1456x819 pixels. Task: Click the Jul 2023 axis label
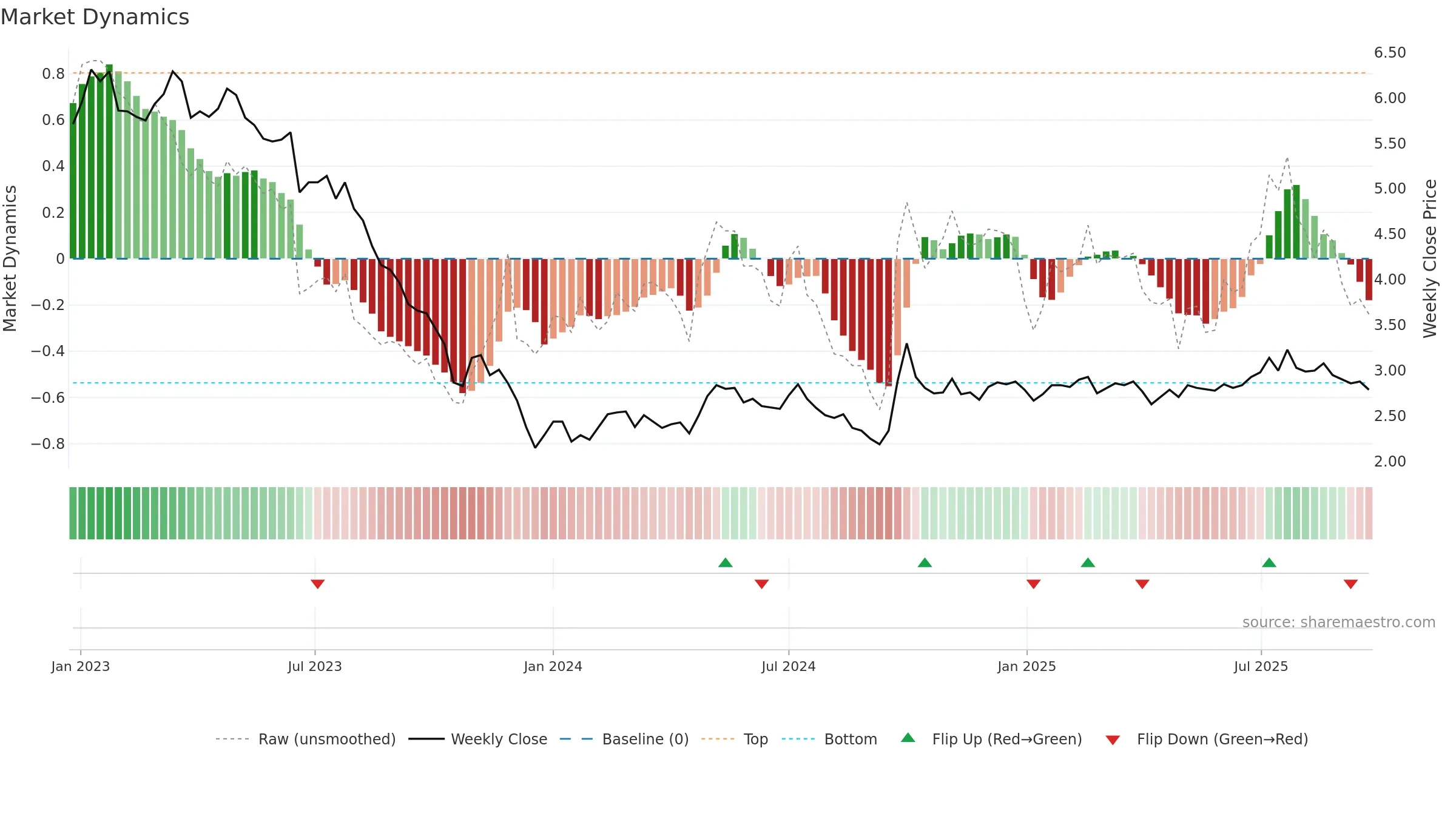[315, 666]
